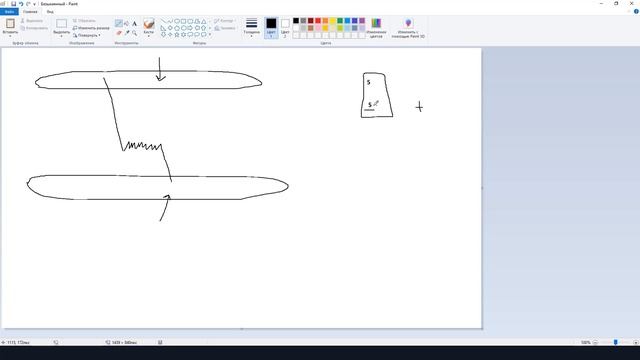
Task: Choose the Right arrow shape
Action: click(190, 28)
